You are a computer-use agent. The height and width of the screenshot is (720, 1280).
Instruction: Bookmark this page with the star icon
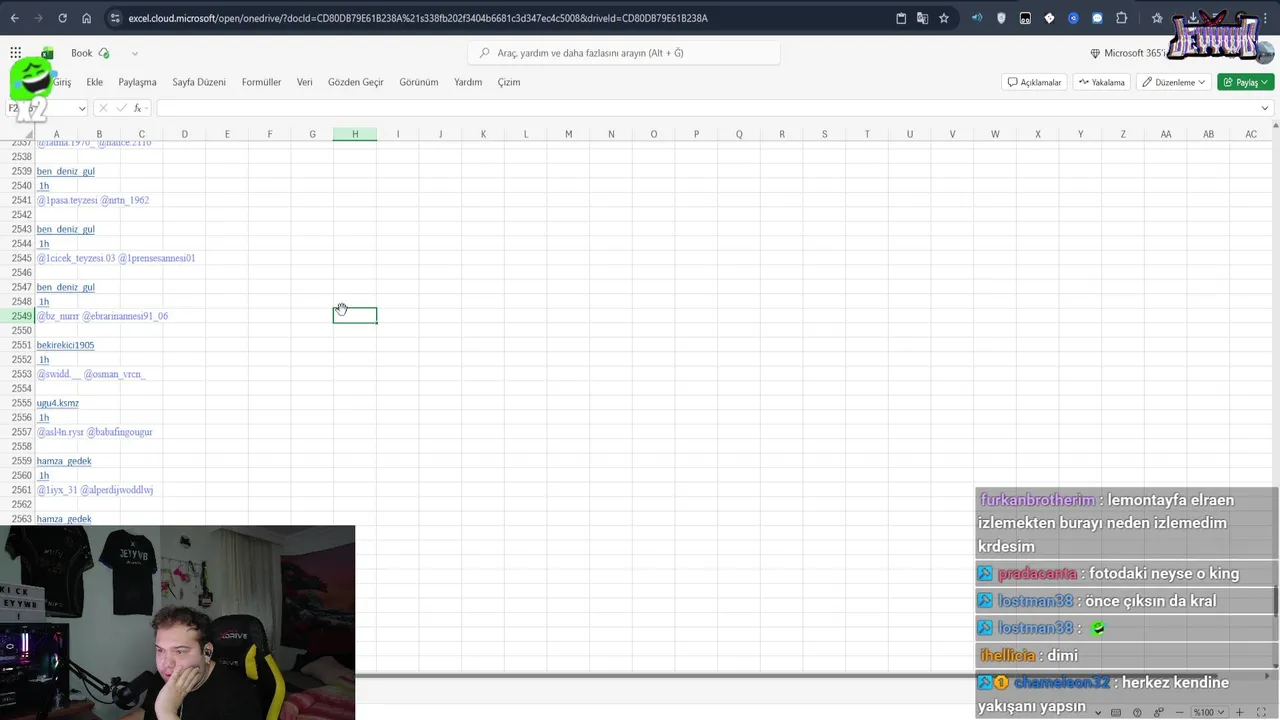[x=943, y=18]
